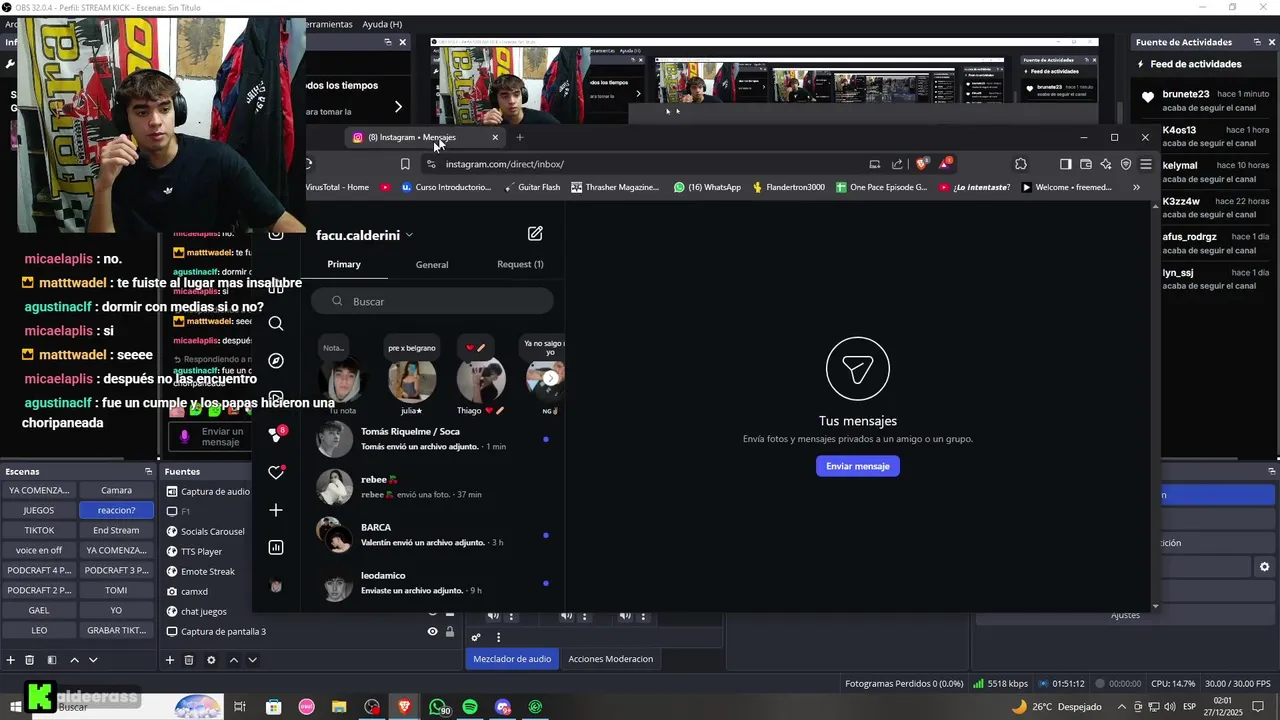Switch to the TIKTOK scene
Viewport: 1280px width, 720px height.
pyautogui.click(x=39, y=530)
